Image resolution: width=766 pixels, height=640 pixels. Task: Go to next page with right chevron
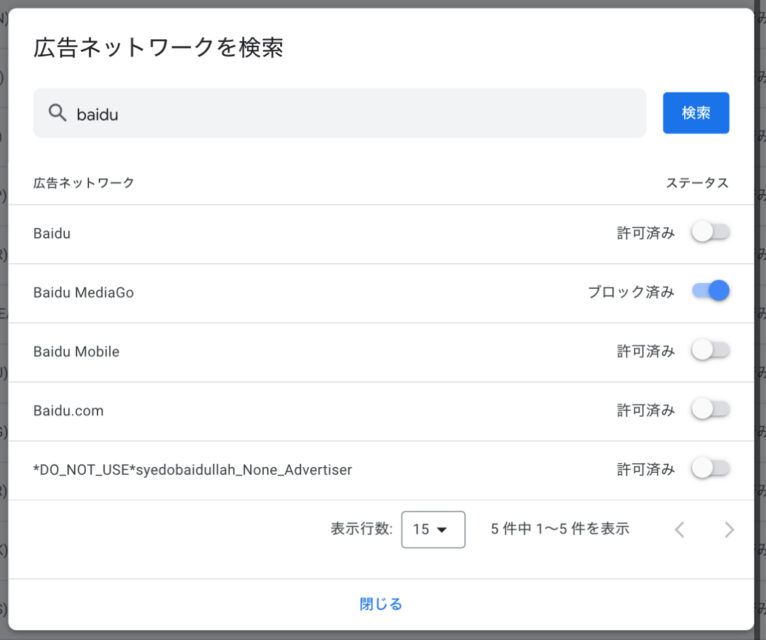click(x=729, y=529)
